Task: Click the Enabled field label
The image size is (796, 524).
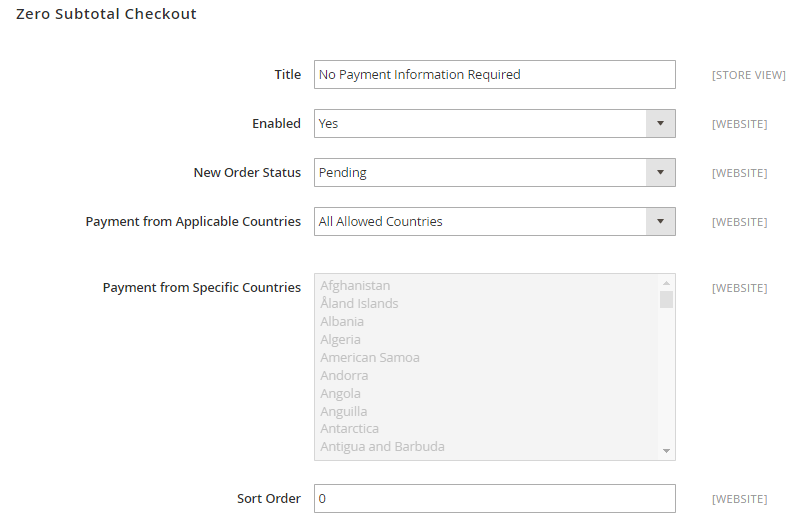Action: tap(277, 123)
